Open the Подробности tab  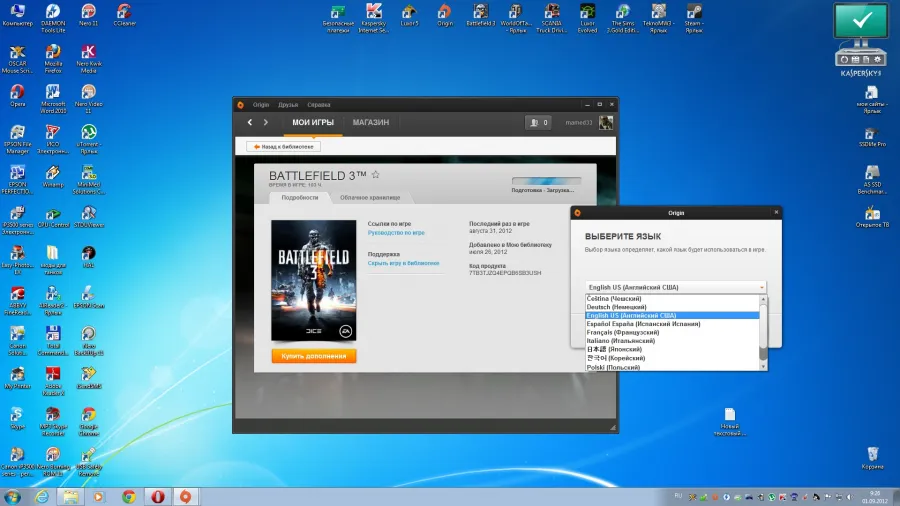click(x=300, y=197)
